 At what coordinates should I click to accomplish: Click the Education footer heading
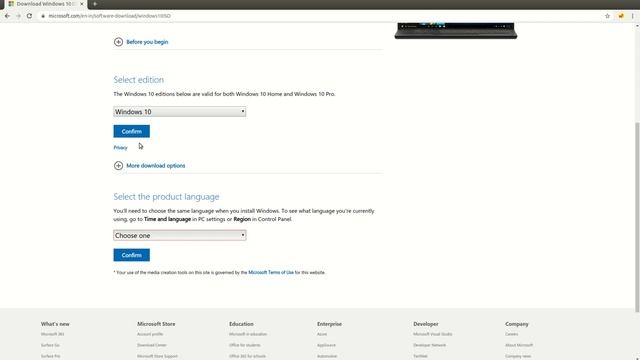tap(241, 324)
